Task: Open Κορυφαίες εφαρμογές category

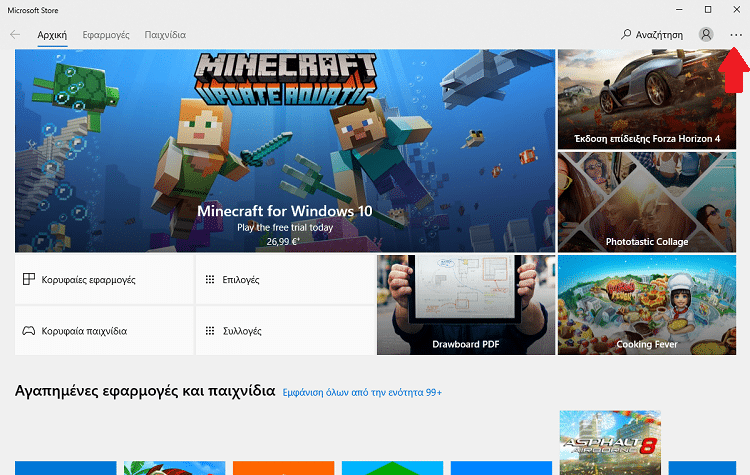Action: click(x=104, y=279)
